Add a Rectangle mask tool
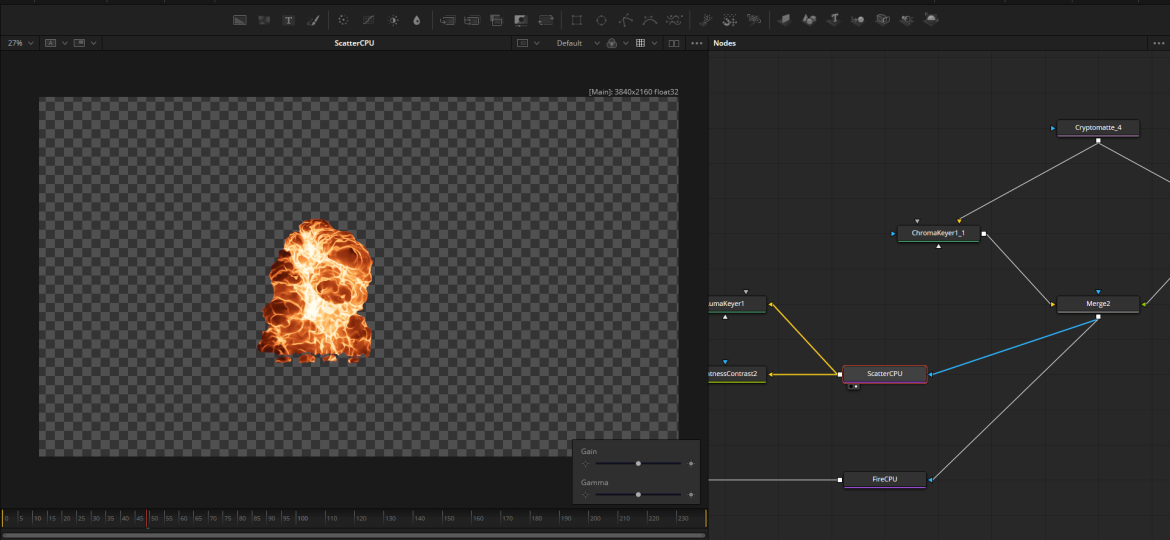The width and height of the screenshot is (1170, 540). click(577, 20)
